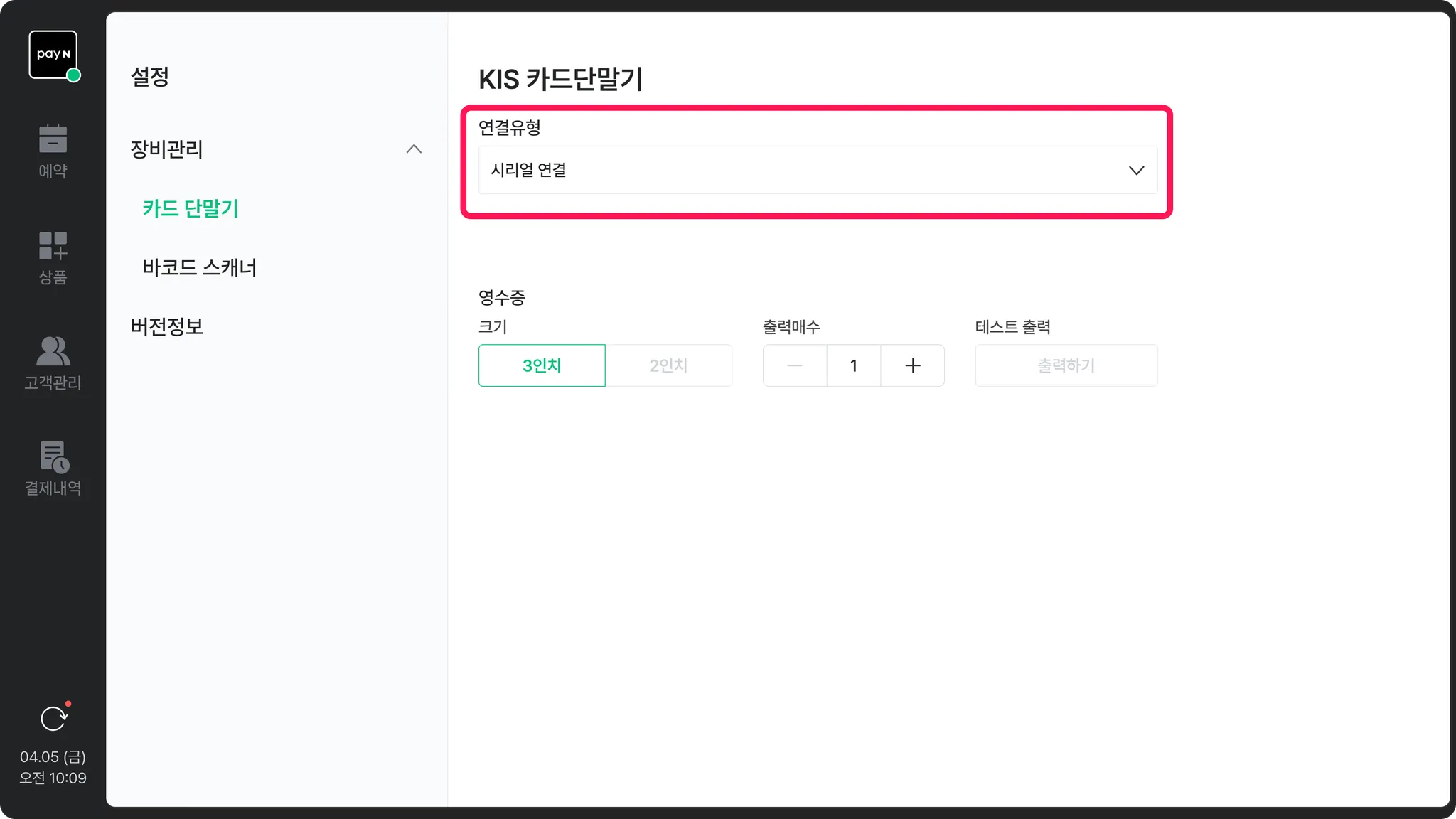Click the pay N logo icon
This screenshot has height=819, width=1456.
(53, 54)
